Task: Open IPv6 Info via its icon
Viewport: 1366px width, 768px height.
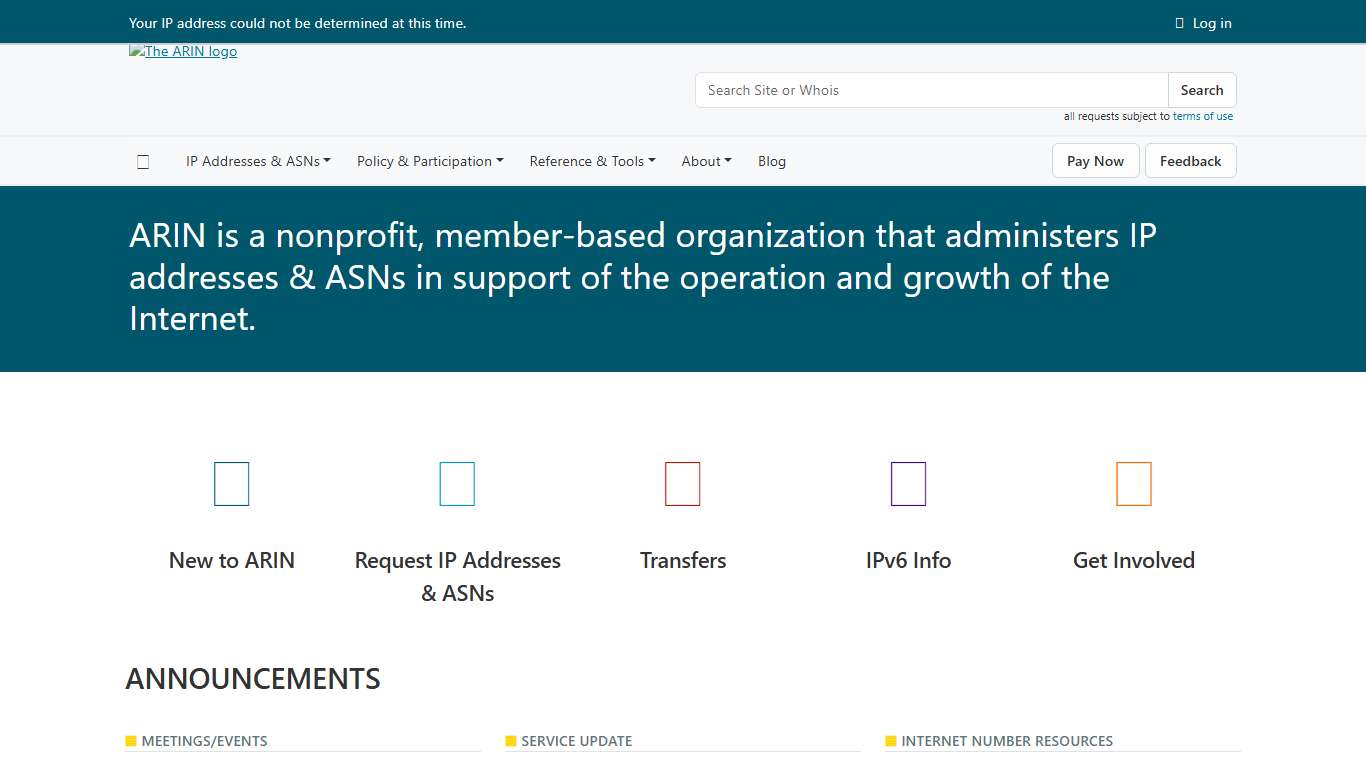Action: pyautogui.click(x=908, y=483)
